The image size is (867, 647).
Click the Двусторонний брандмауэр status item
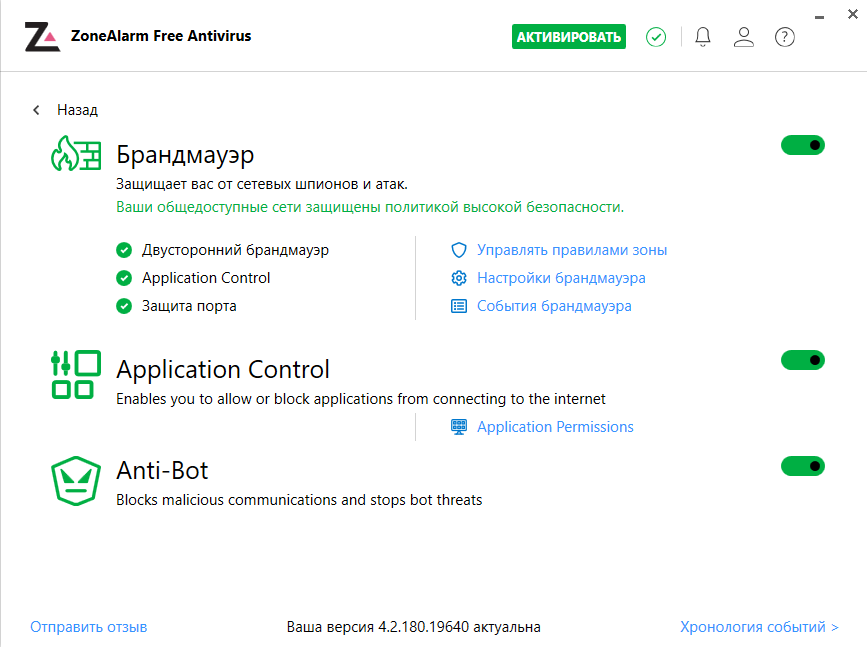click(x=235, y=250)
